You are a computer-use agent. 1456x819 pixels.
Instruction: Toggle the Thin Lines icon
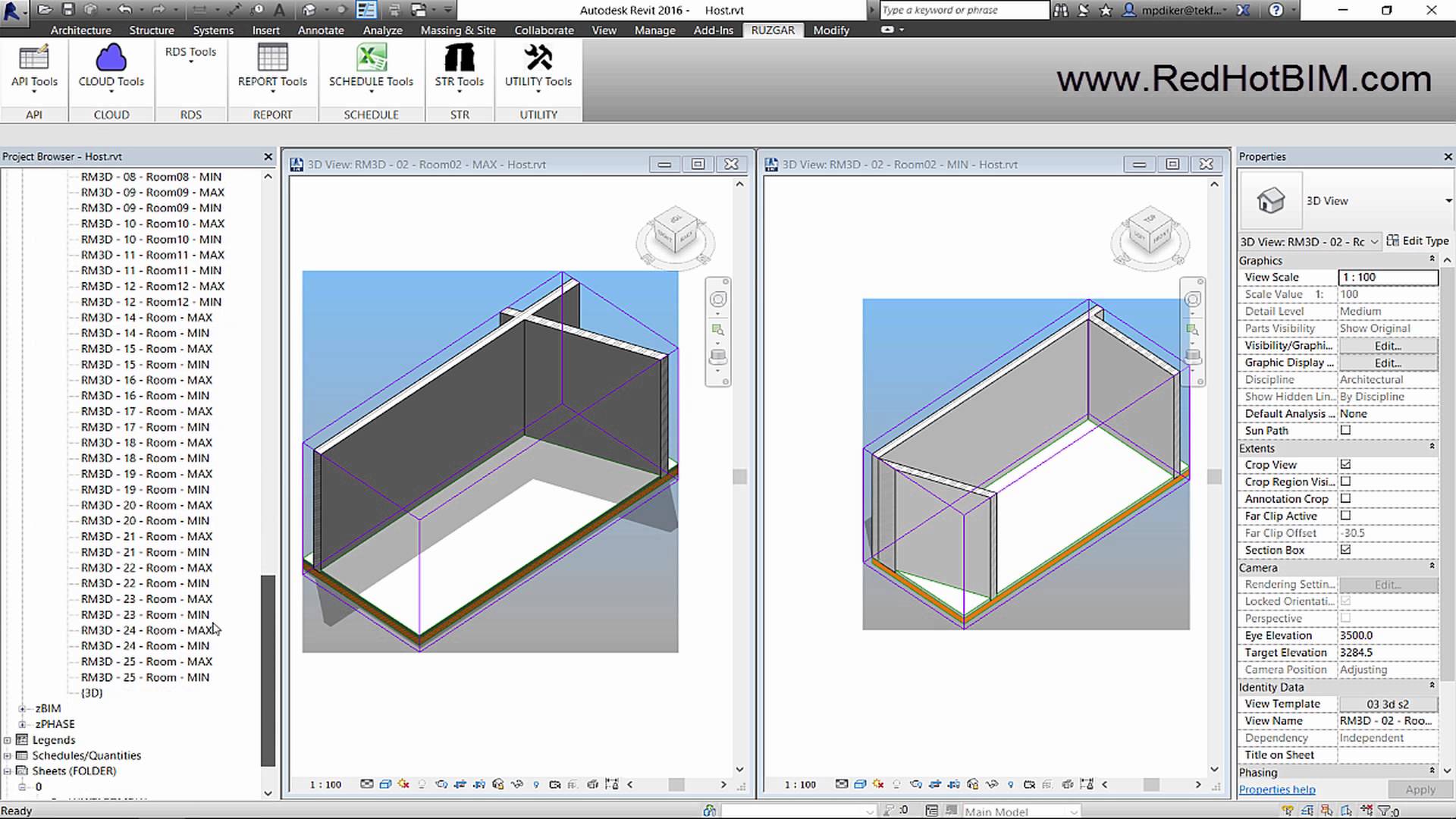pos(366,10)
